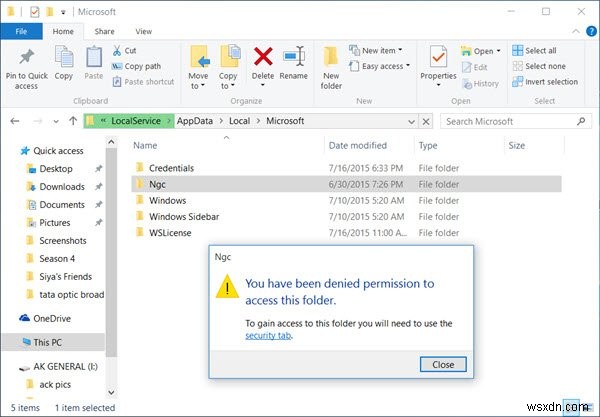Click the Copy icon in Clipboard group
Screen dimensions: 600x417
[64, 63]
